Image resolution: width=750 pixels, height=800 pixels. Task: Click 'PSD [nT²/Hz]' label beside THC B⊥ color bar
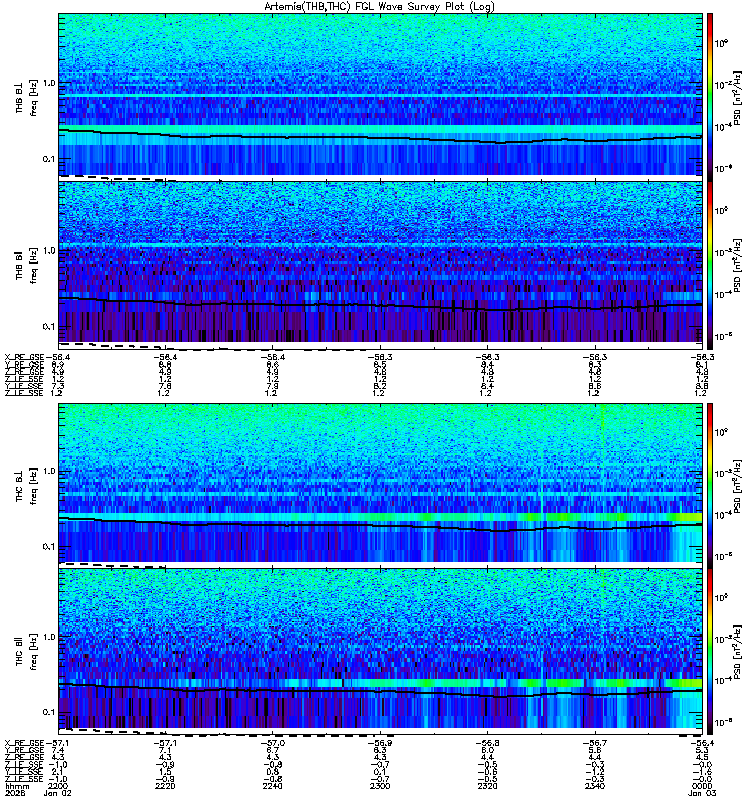pos(738,486)
